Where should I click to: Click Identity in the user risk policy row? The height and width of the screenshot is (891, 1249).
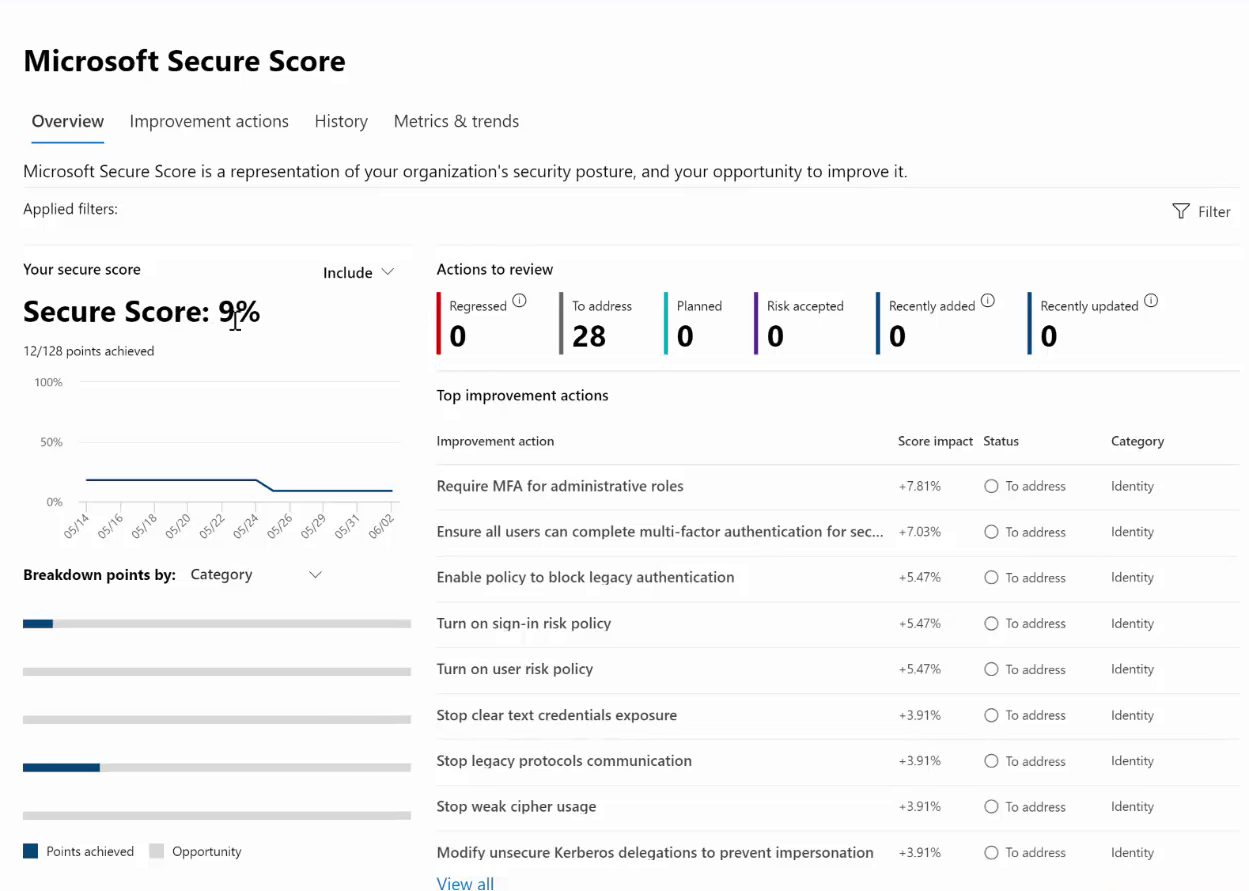1132,670
